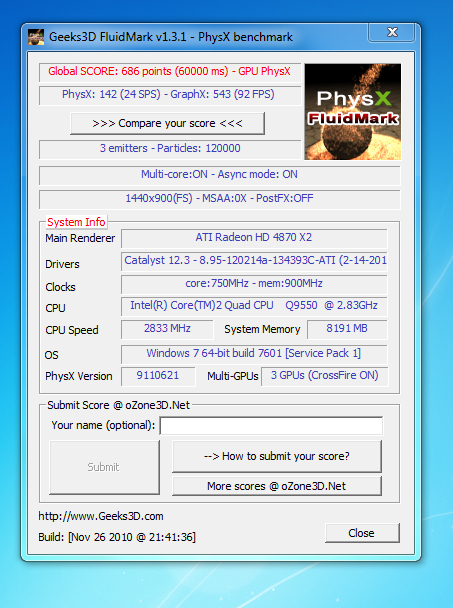Viewport: 453px width, 608px height.
Task: Click the Windows 7 64-bit build field
Action: (254, 354)
